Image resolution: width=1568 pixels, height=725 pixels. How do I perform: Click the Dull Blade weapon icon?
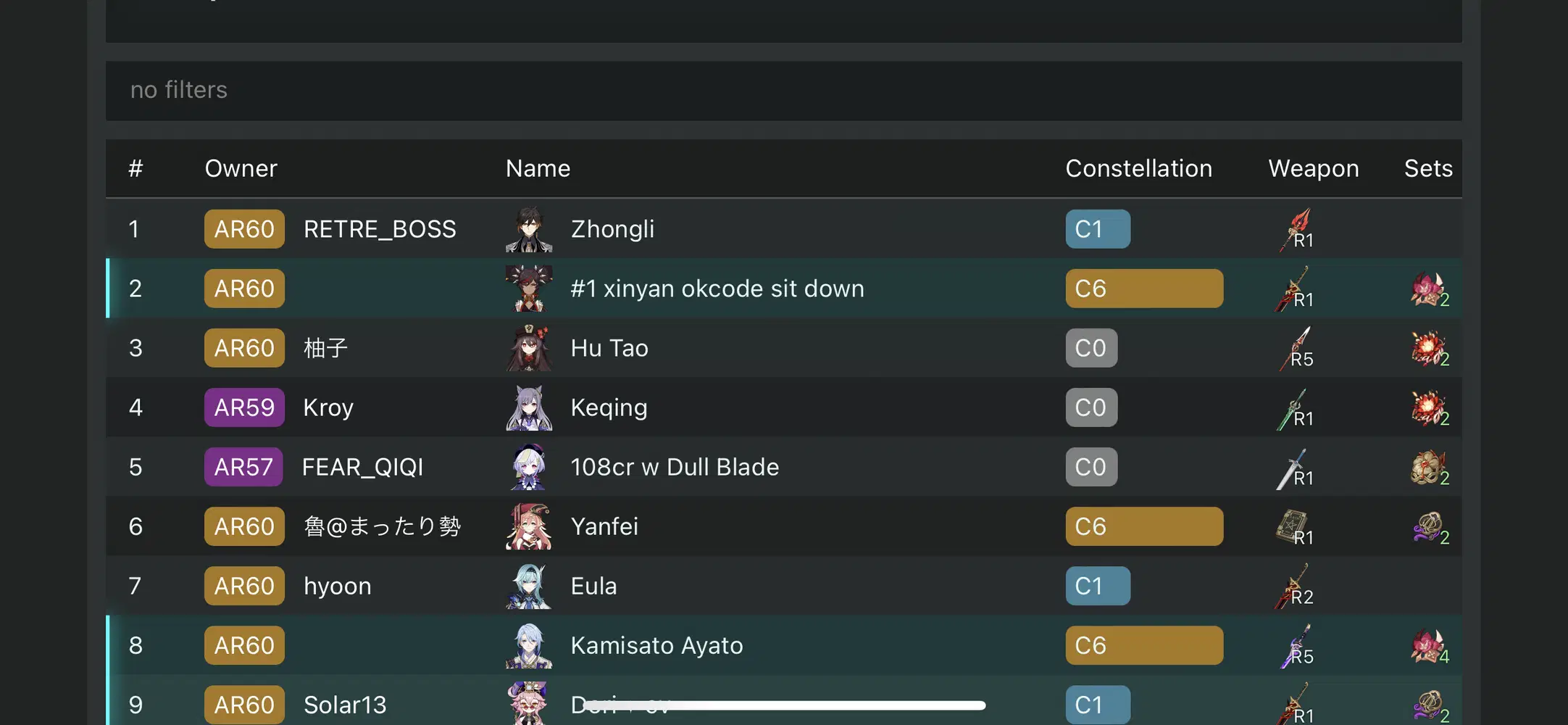click(1294, 468)
